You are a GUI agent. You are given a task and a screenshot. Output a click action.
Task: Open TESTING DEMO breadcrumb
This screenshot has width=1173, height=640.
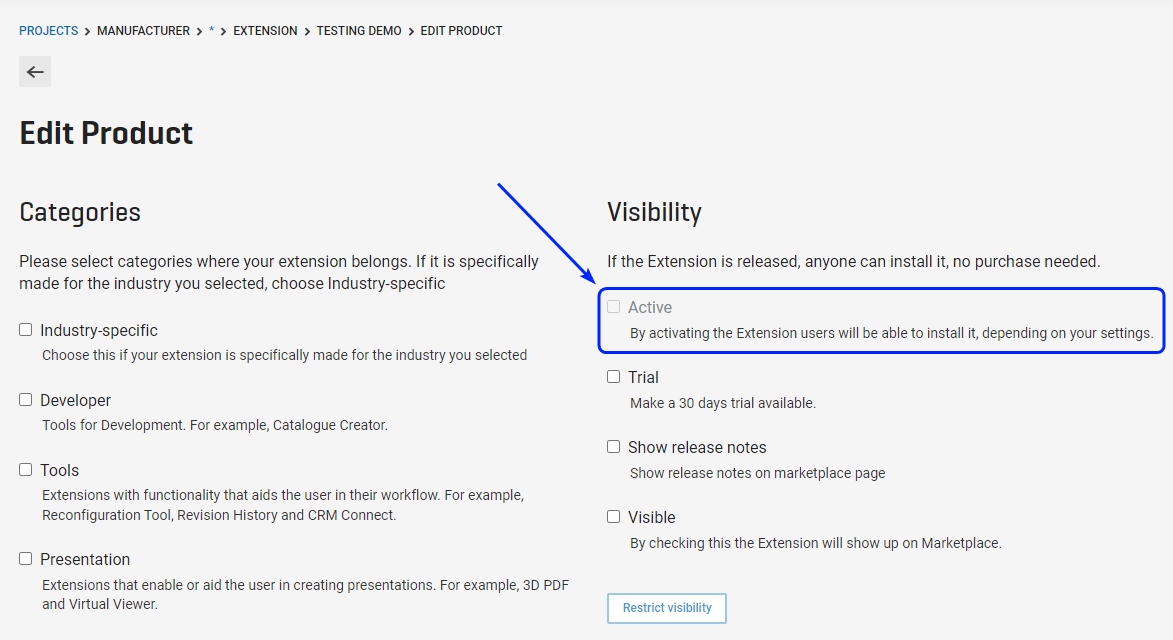click(x=359, y=31)
